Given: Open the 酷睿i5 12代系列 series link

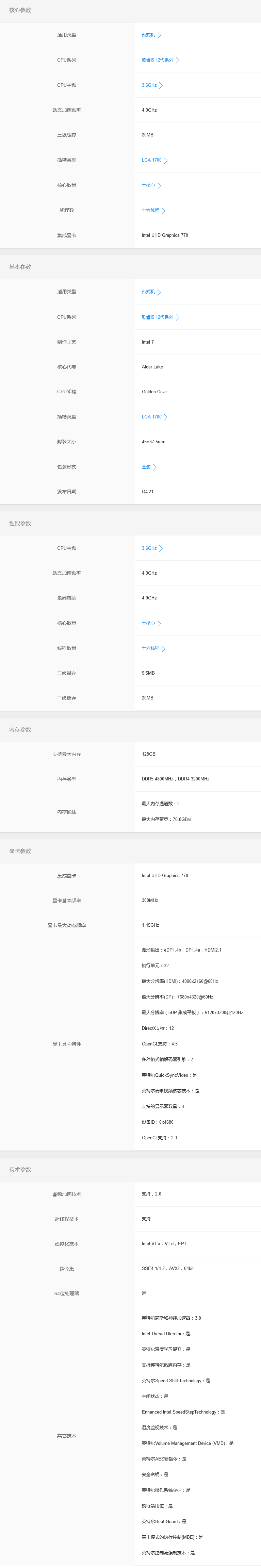Looking at the screenshot, I should click(x=158, y=60).
